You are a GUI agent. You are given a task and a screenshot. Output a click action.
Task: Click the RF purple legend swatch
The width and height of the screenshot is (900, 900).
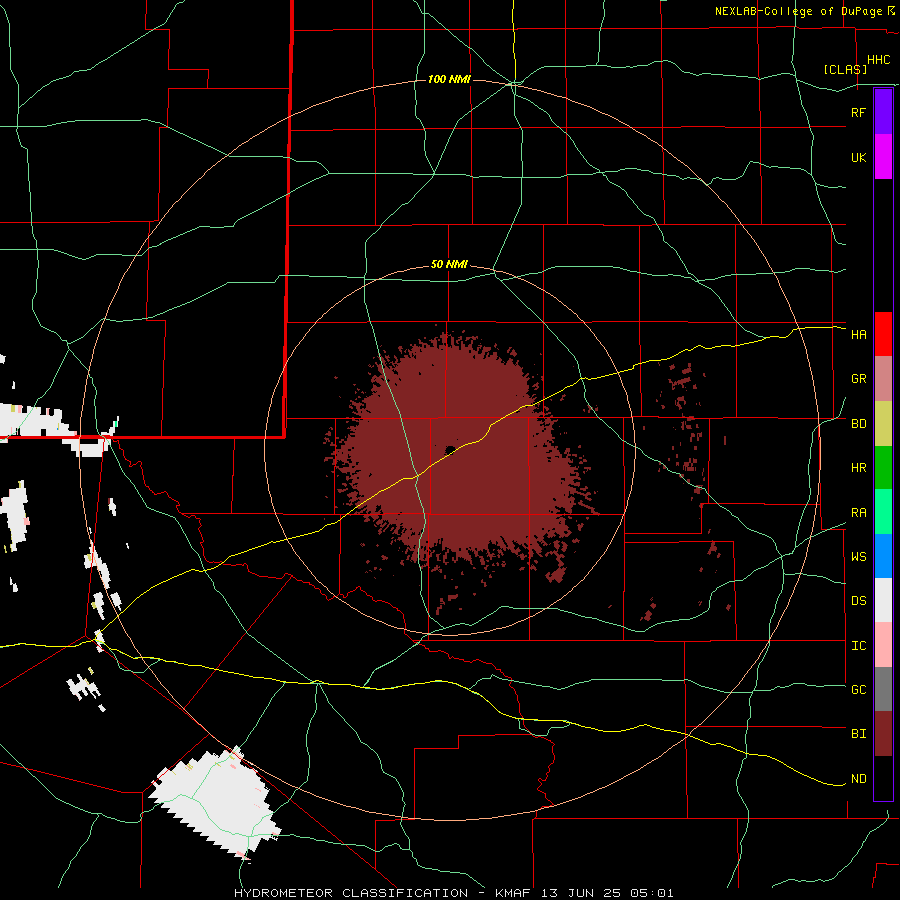point(883,112)
